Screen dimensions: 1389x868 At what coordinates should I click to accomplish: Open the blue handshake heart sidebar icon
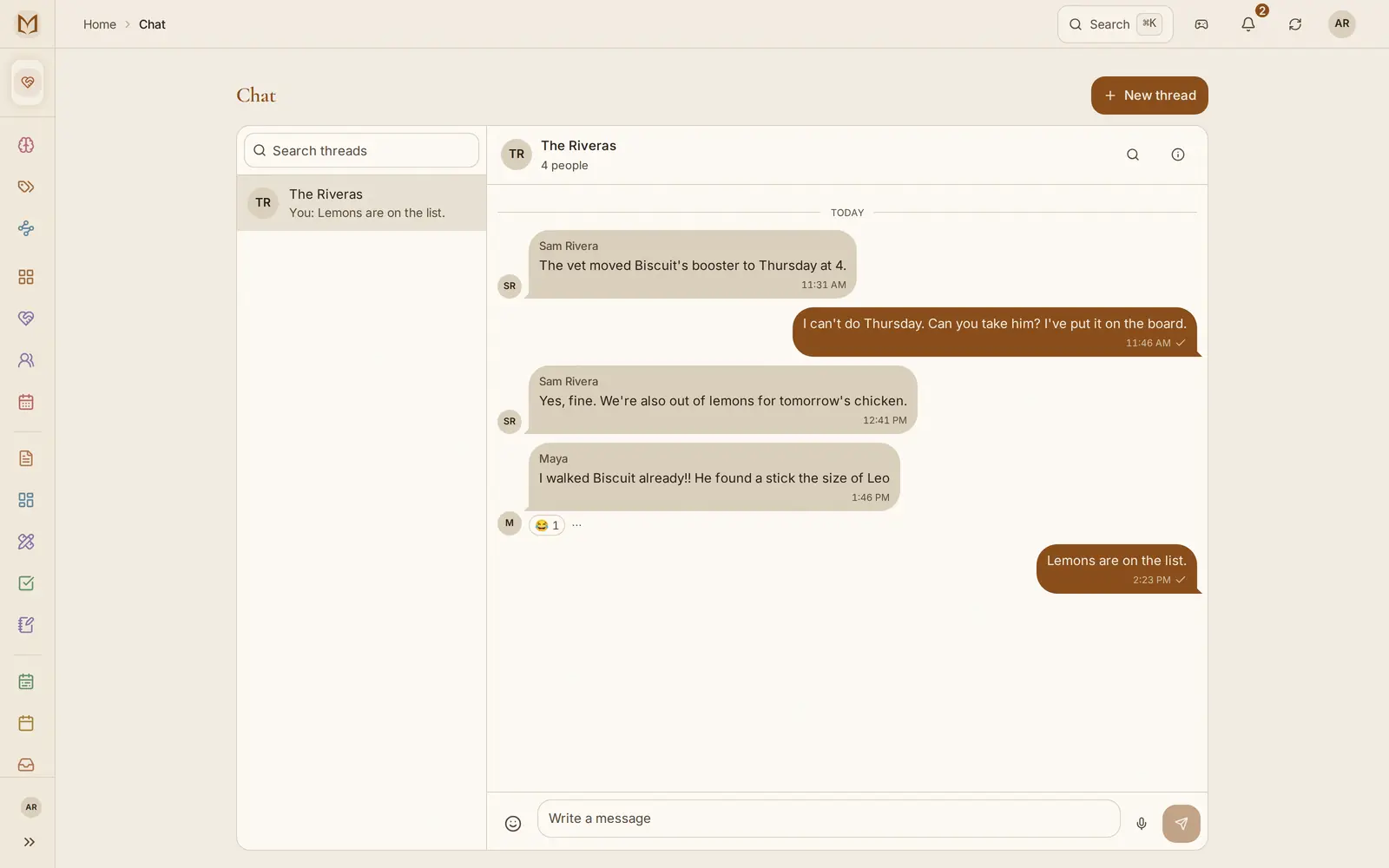coord(26,319)
